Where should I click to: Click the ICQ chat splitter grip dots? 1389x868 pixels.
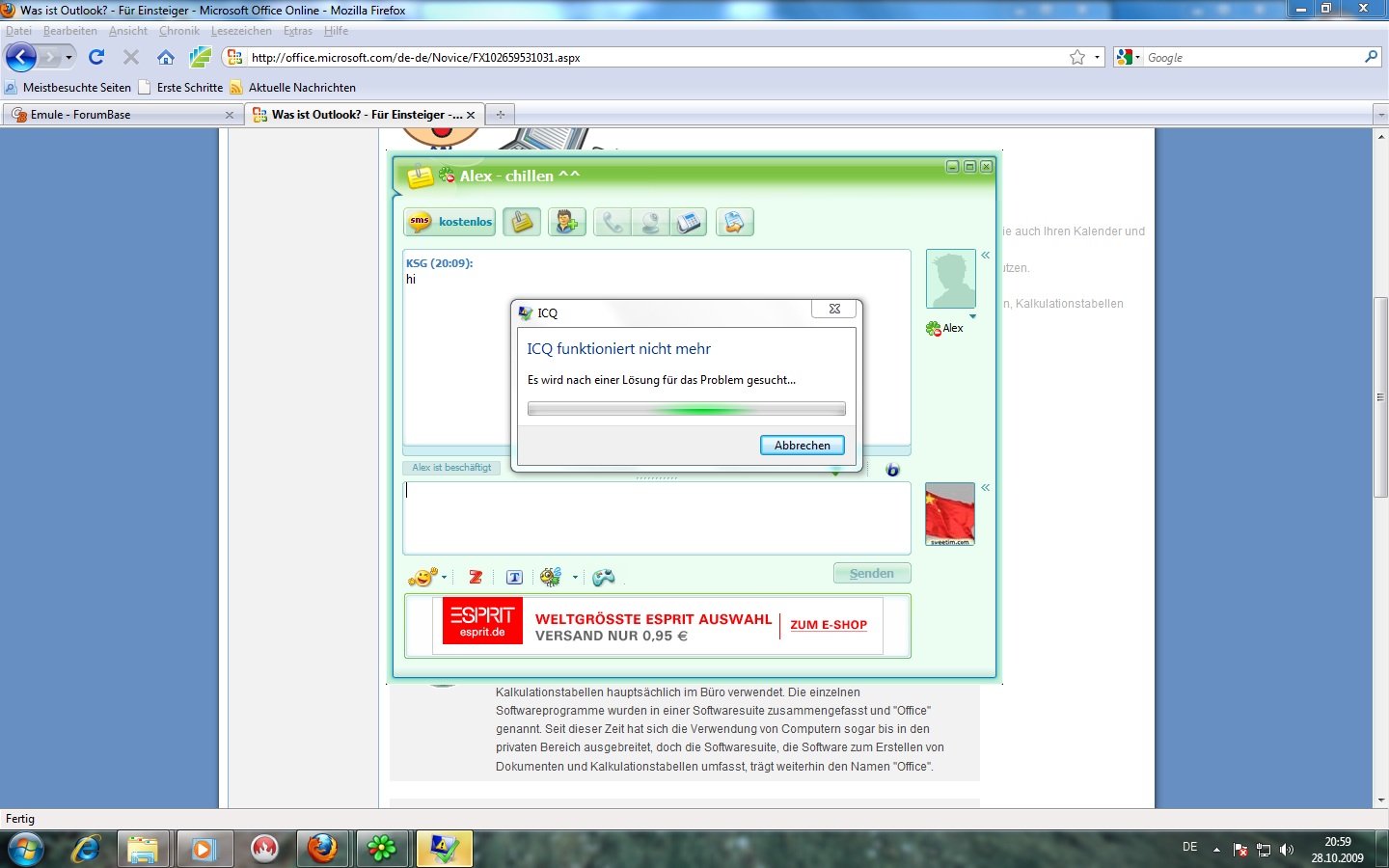pyautogui.click(x=657, y=477)
